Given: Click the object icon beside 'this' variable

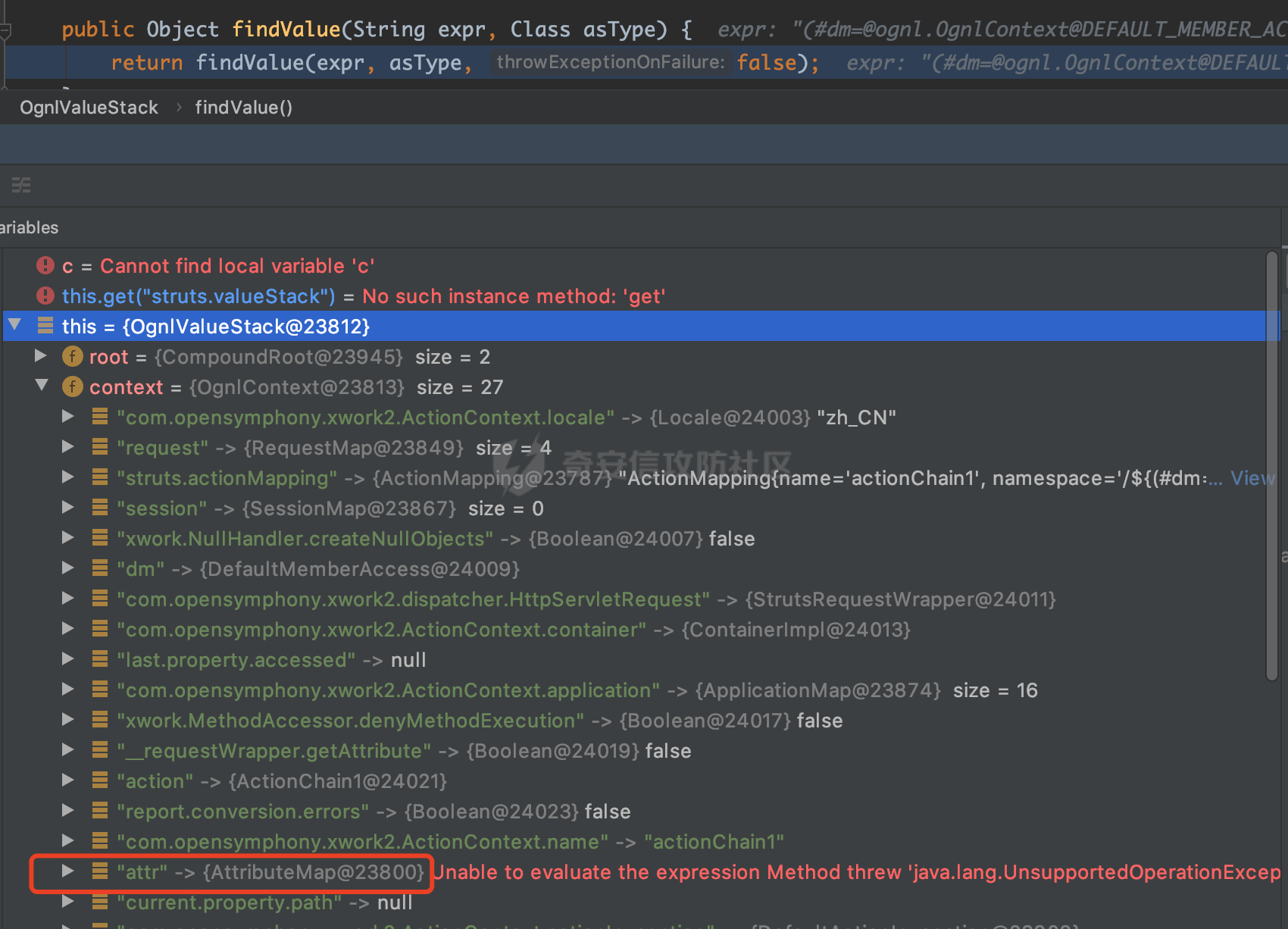Looking at the screenshot, I should coord(45,327).
